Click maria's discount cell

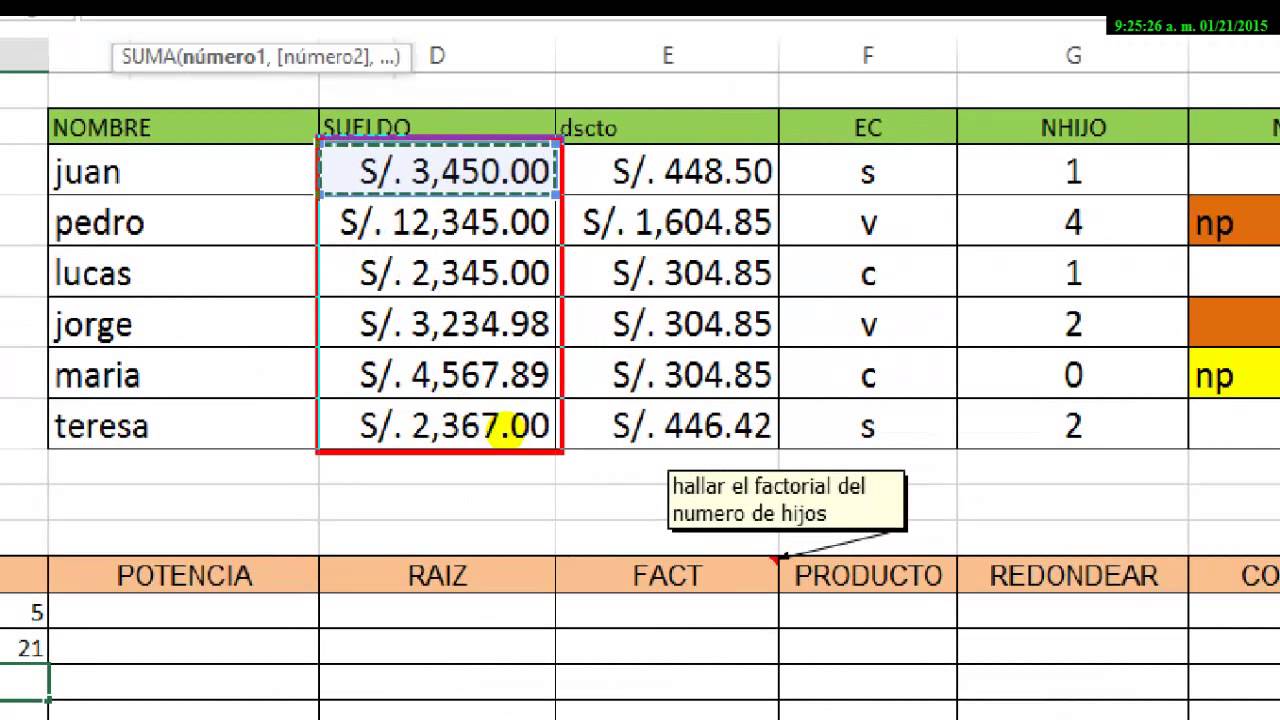[667, 375]
